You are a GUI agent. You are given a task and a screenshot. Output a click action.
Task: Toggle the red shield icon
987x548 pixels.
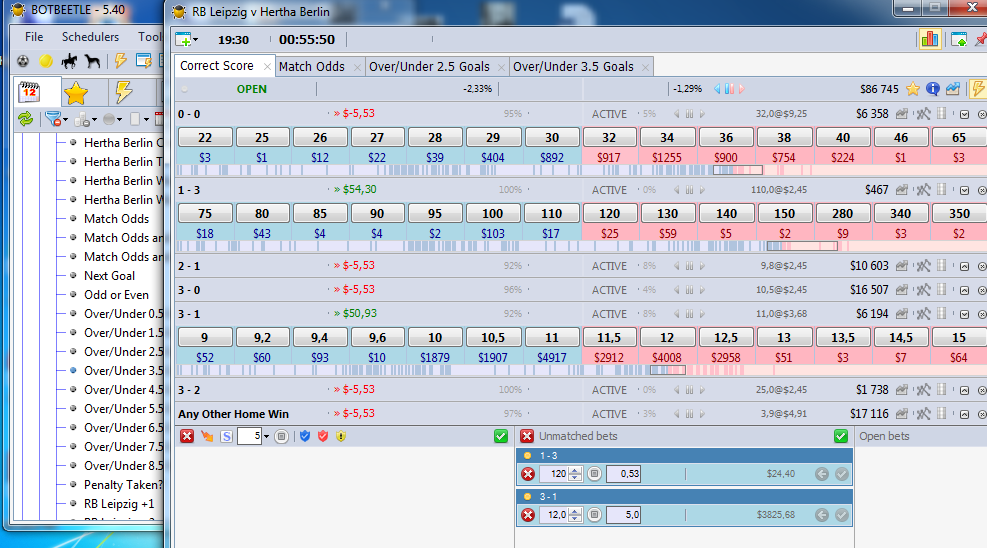323,436
